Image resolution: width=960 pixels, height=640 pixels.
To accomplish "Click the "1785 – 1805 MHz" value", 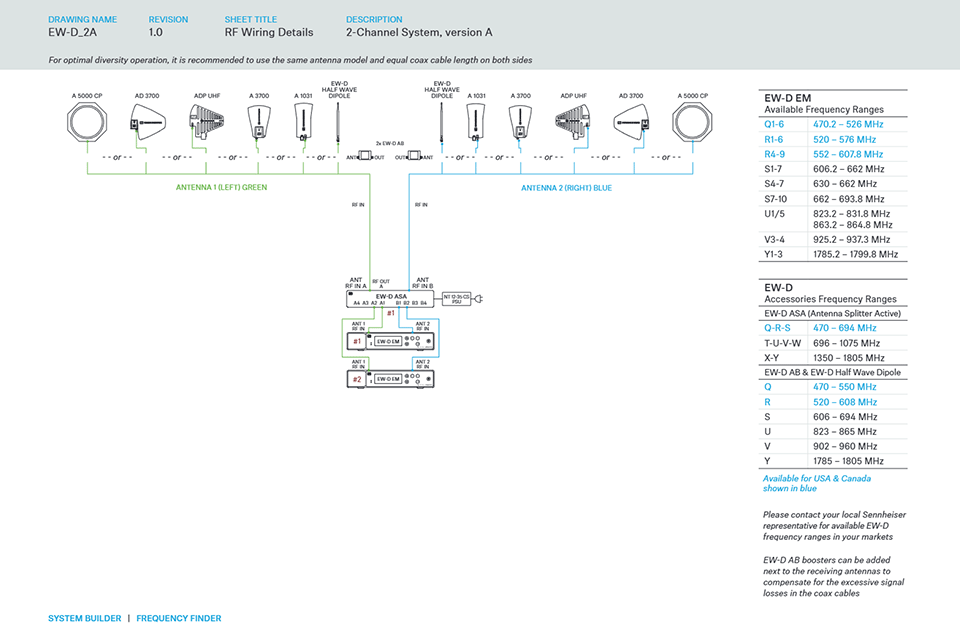I will pyautogui.click(x=848, y=461).
